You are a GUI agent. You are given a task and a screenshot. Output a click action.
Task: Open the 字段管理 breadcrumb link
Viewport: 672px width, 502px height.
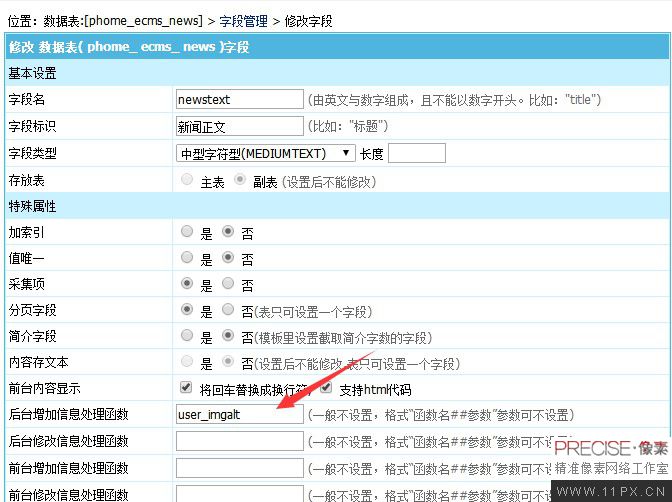click(243, 21)
